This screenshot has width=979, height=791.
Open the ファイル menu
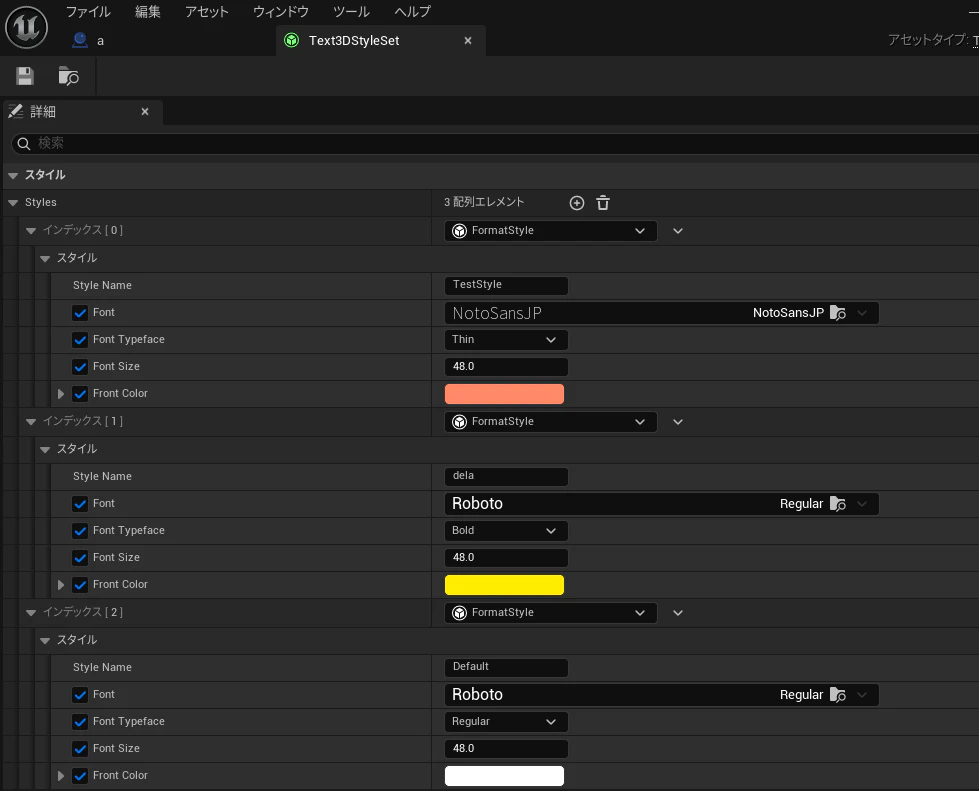click(88, 12)
